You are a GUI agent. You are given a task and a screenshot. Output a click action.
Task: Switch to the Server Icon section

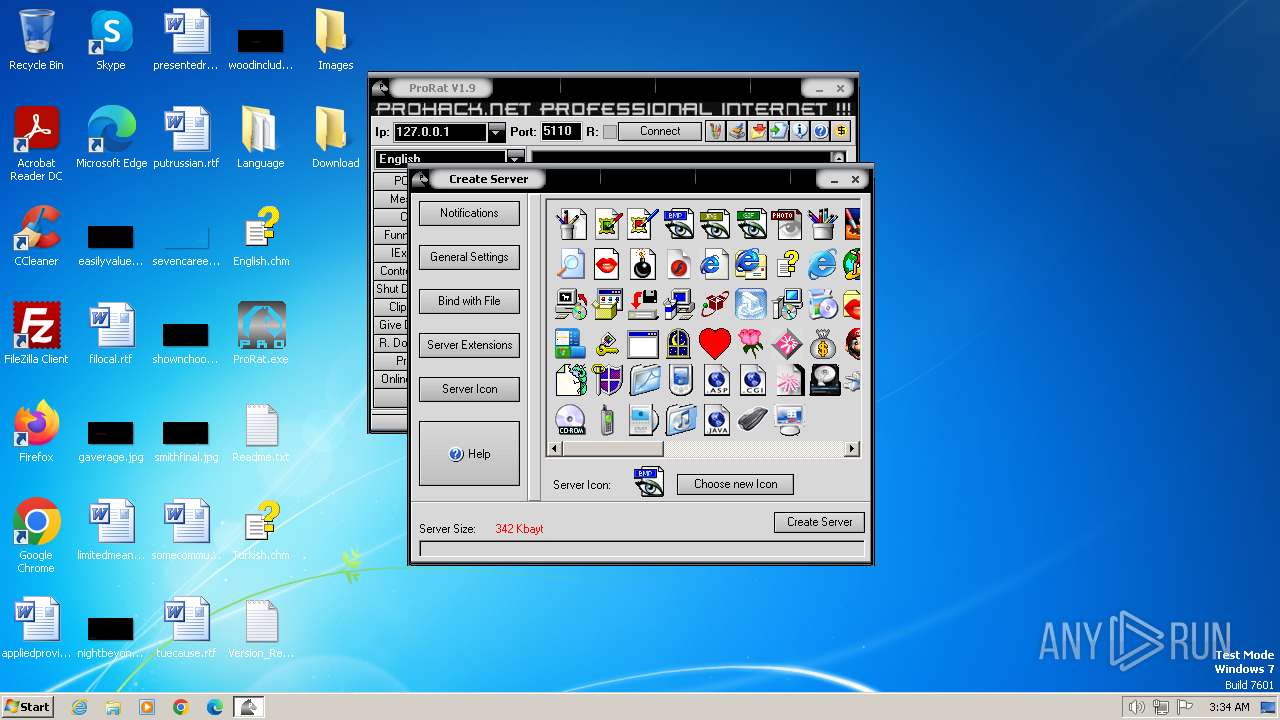click(x=469, y=389)
